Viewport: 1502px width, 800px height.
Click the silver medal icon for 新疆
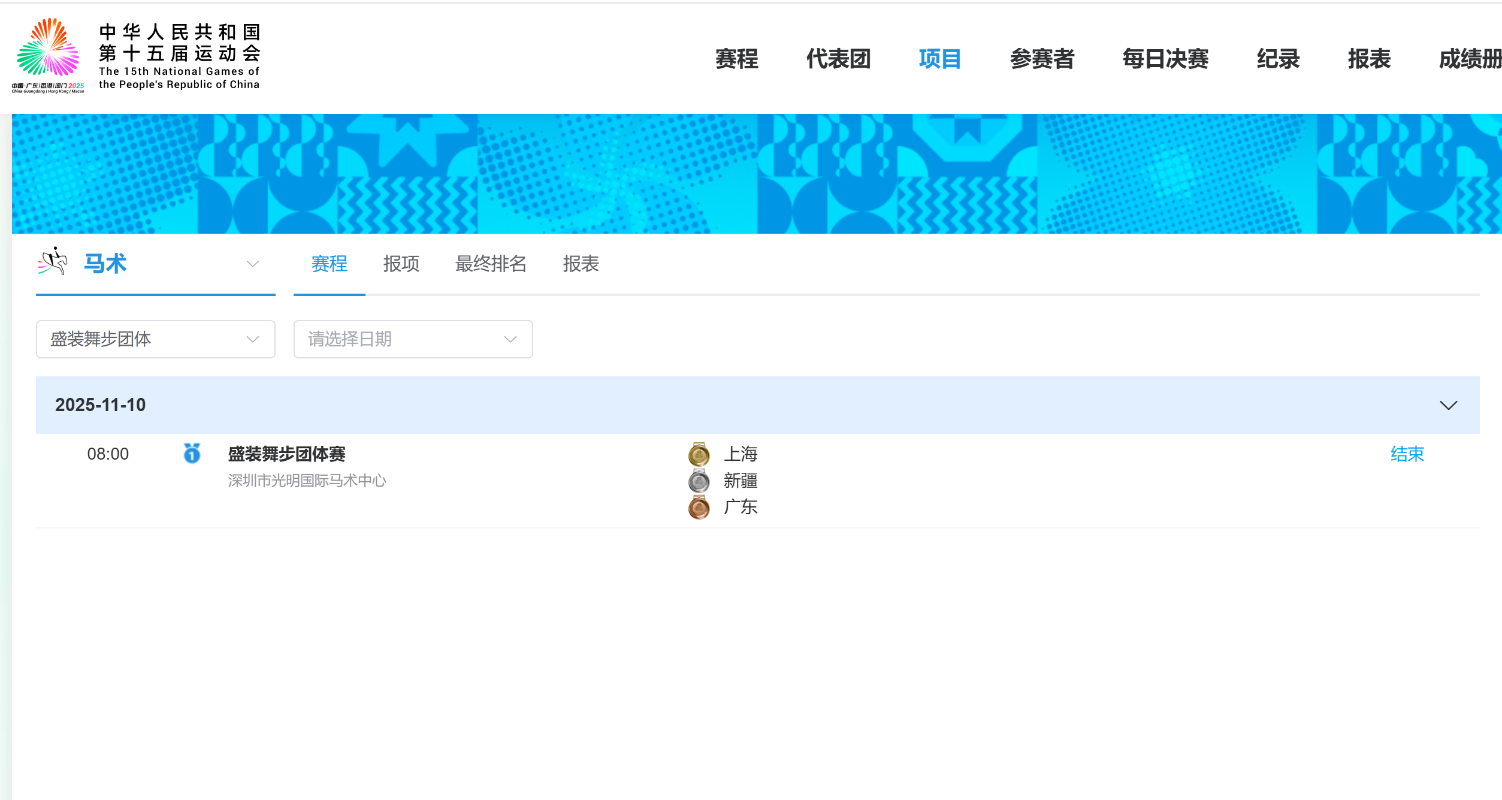pos(699,481)
